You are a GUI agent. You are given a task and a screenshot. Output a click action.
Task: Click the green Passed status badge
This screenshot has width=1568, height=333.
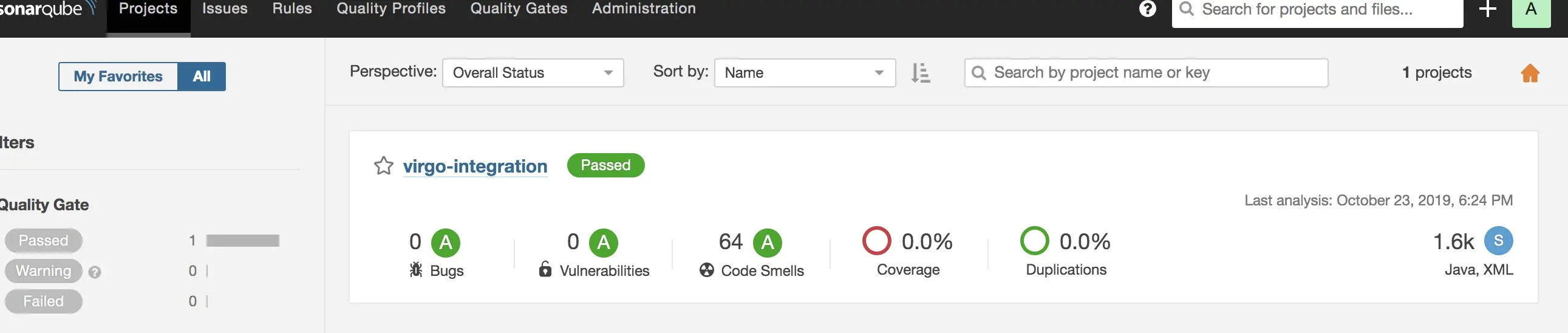point(605,165)
